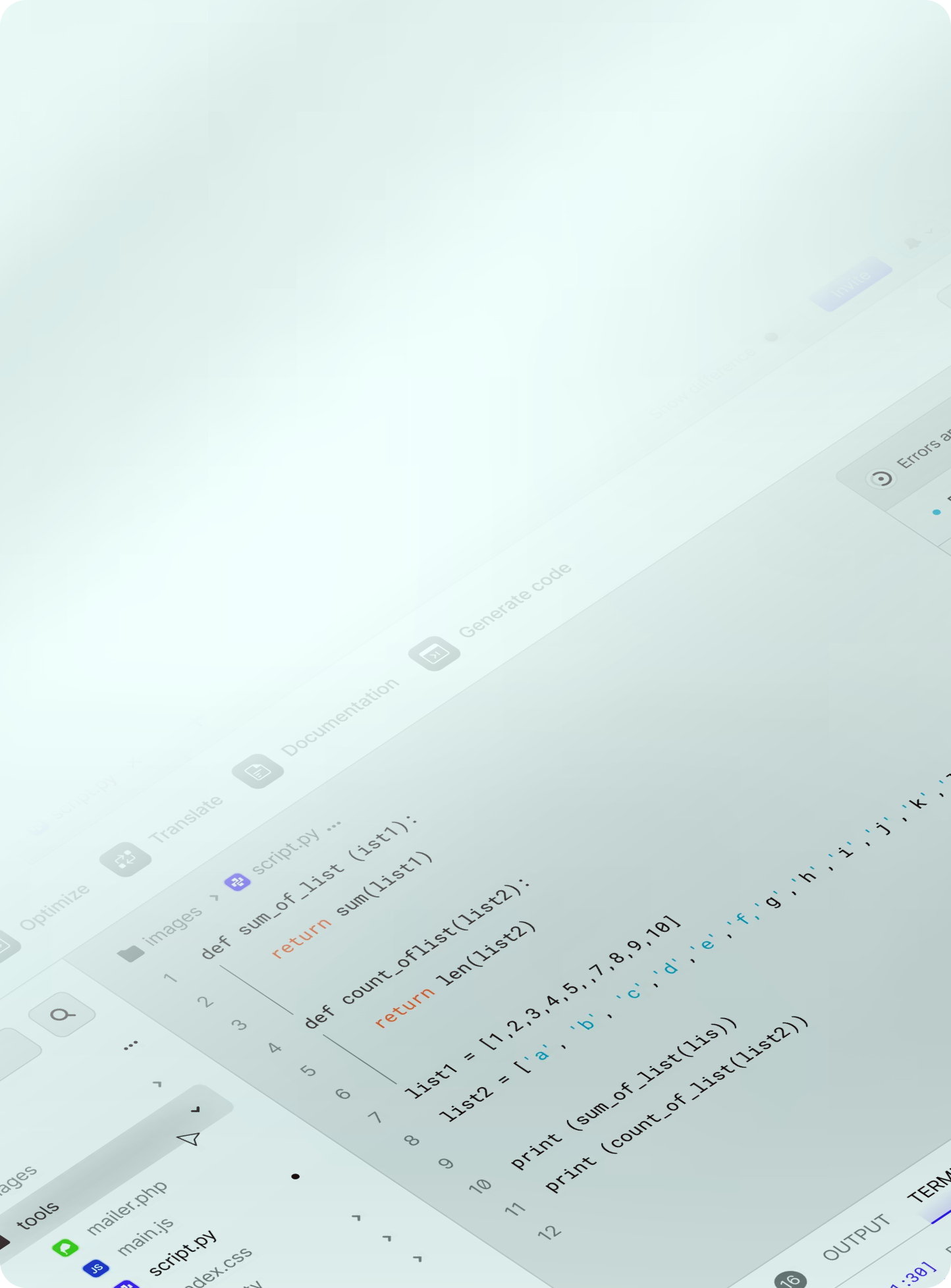Click the ellipsis after script.py breadcrumb

pos(334,824)
